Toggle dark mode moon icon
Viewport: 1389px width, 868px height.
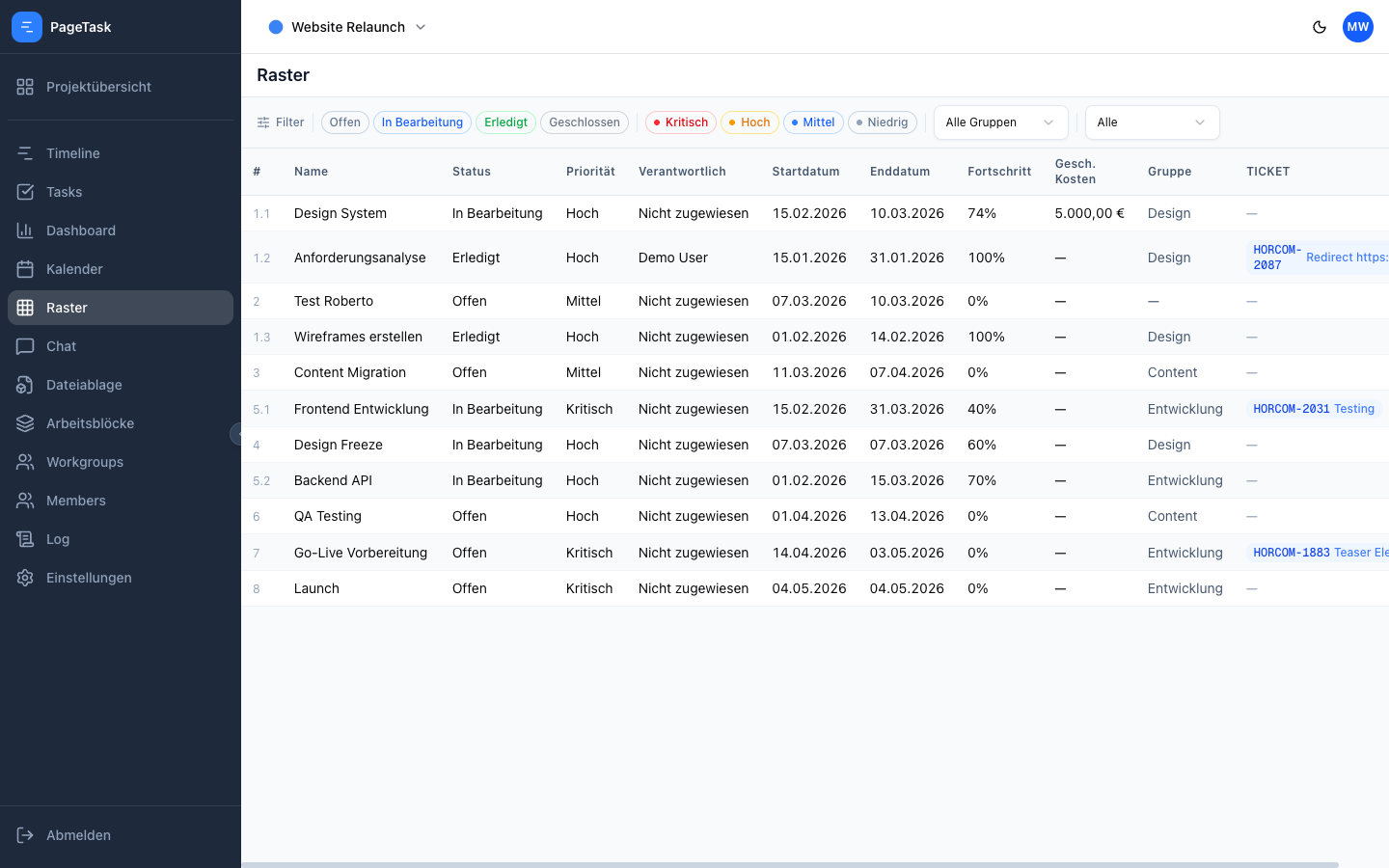tap(1320, 27)
